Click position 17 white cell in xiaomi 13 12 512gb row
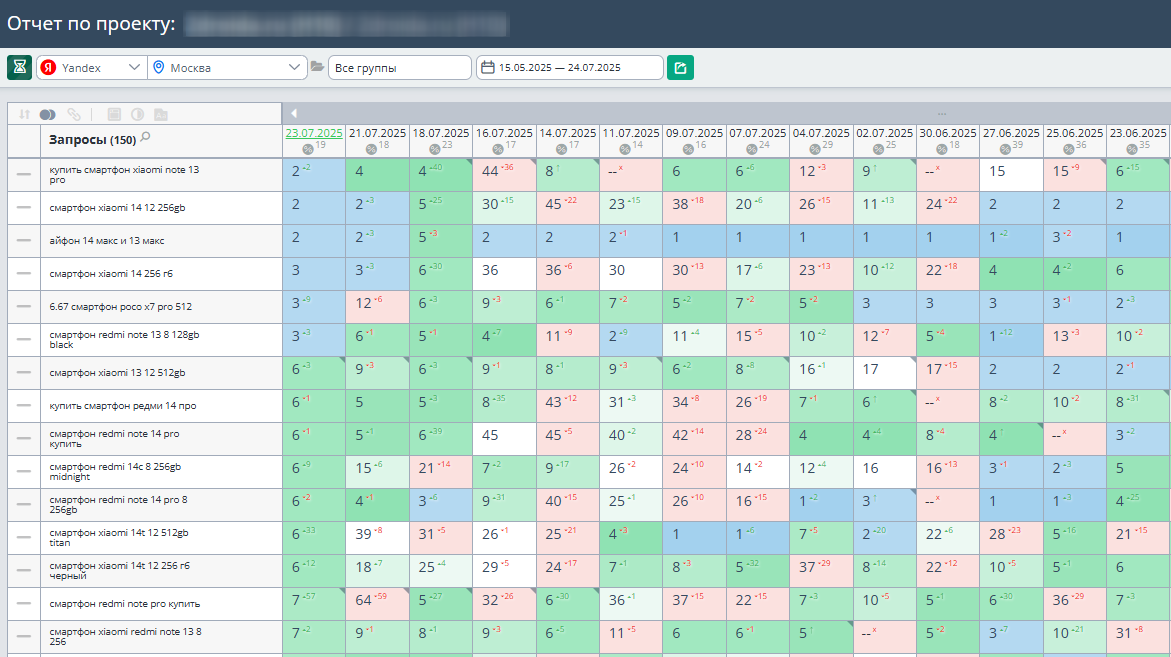This screenshot has width=1171, height=657. [884, 373]
